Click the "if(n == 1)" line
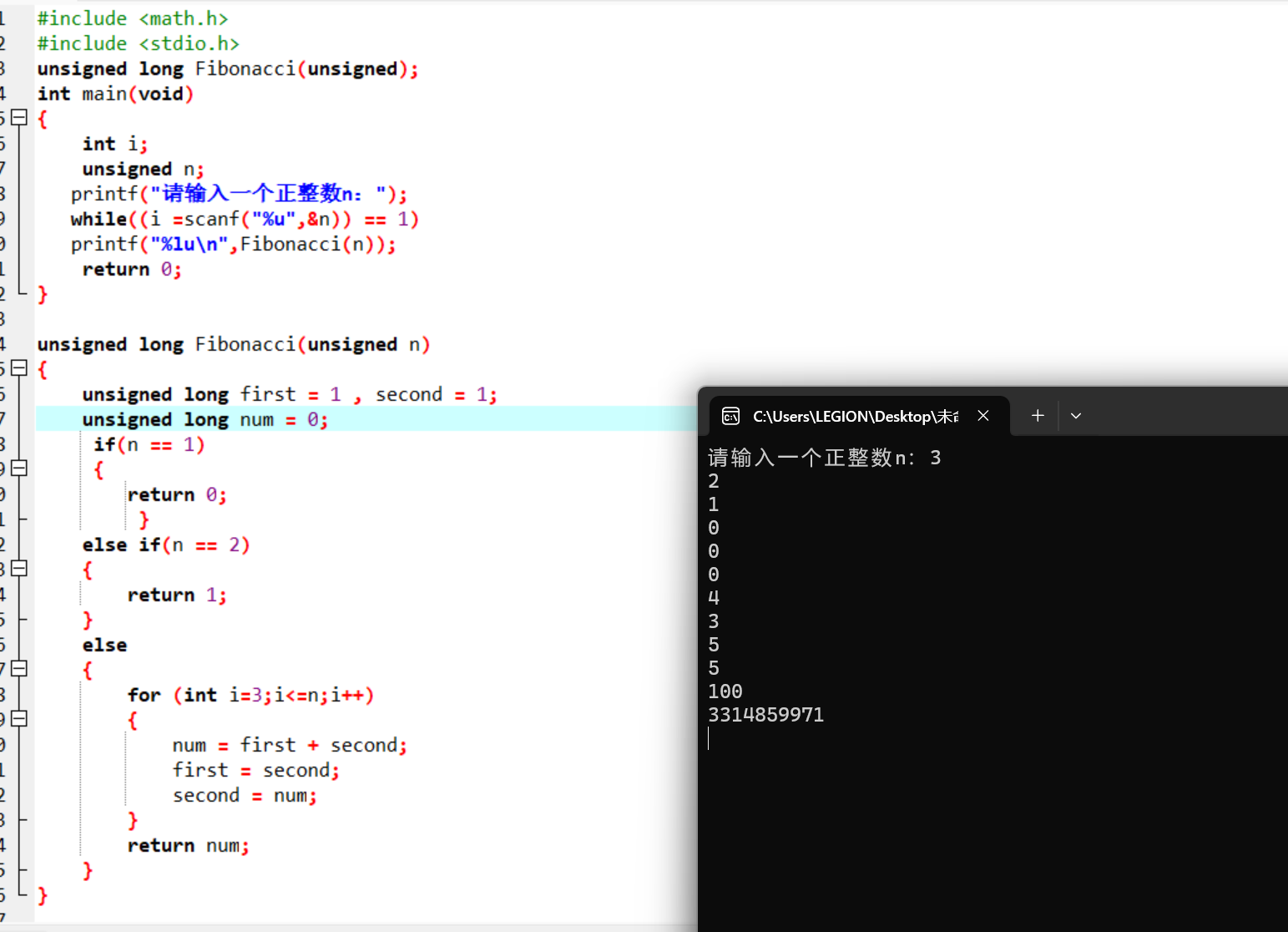The width and height of the screenshot is (1288, 932). (x=149, y=444)
